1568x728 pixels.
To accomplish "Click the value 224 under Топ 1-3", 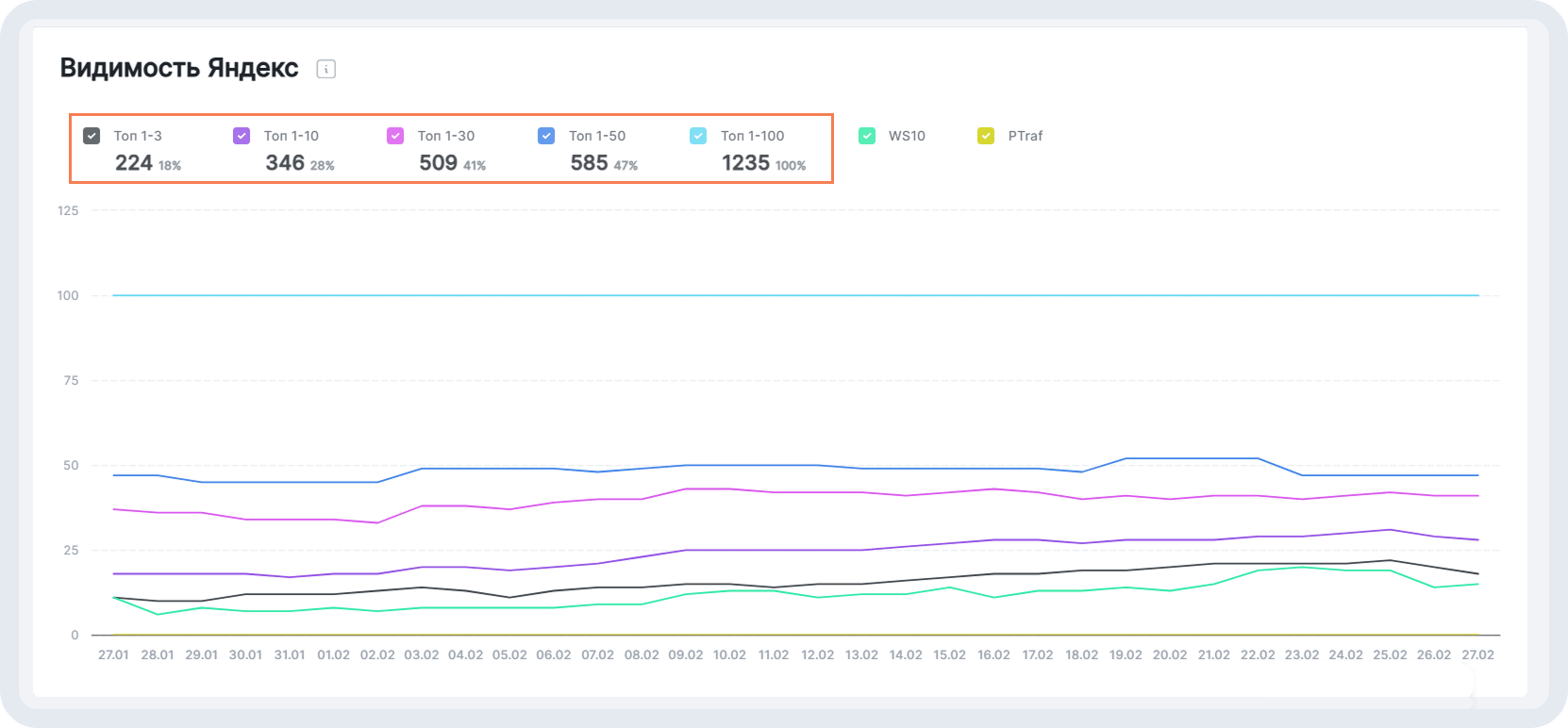I will click(134, 163).
